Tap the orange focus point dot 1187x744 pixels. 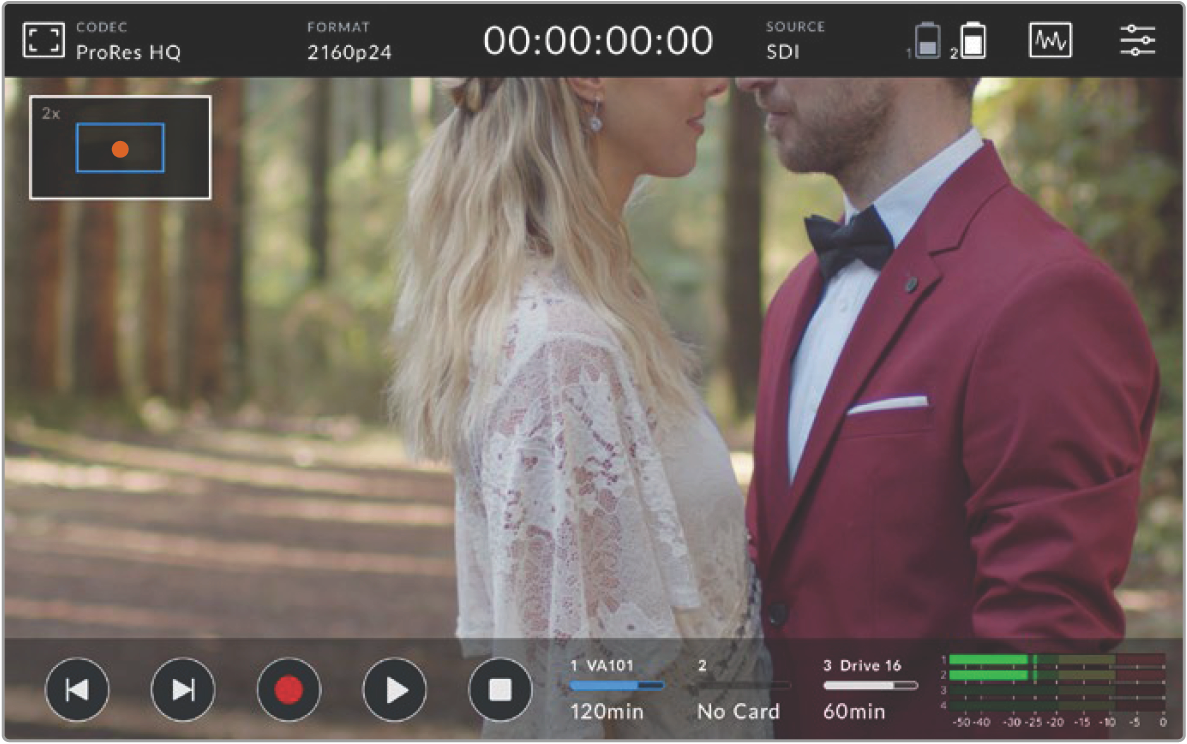point(120,149)
